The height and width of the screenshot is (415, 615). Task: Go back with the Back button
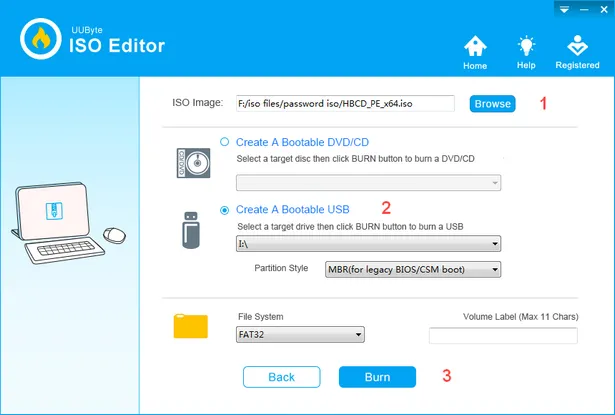click(x=282, y=377)
